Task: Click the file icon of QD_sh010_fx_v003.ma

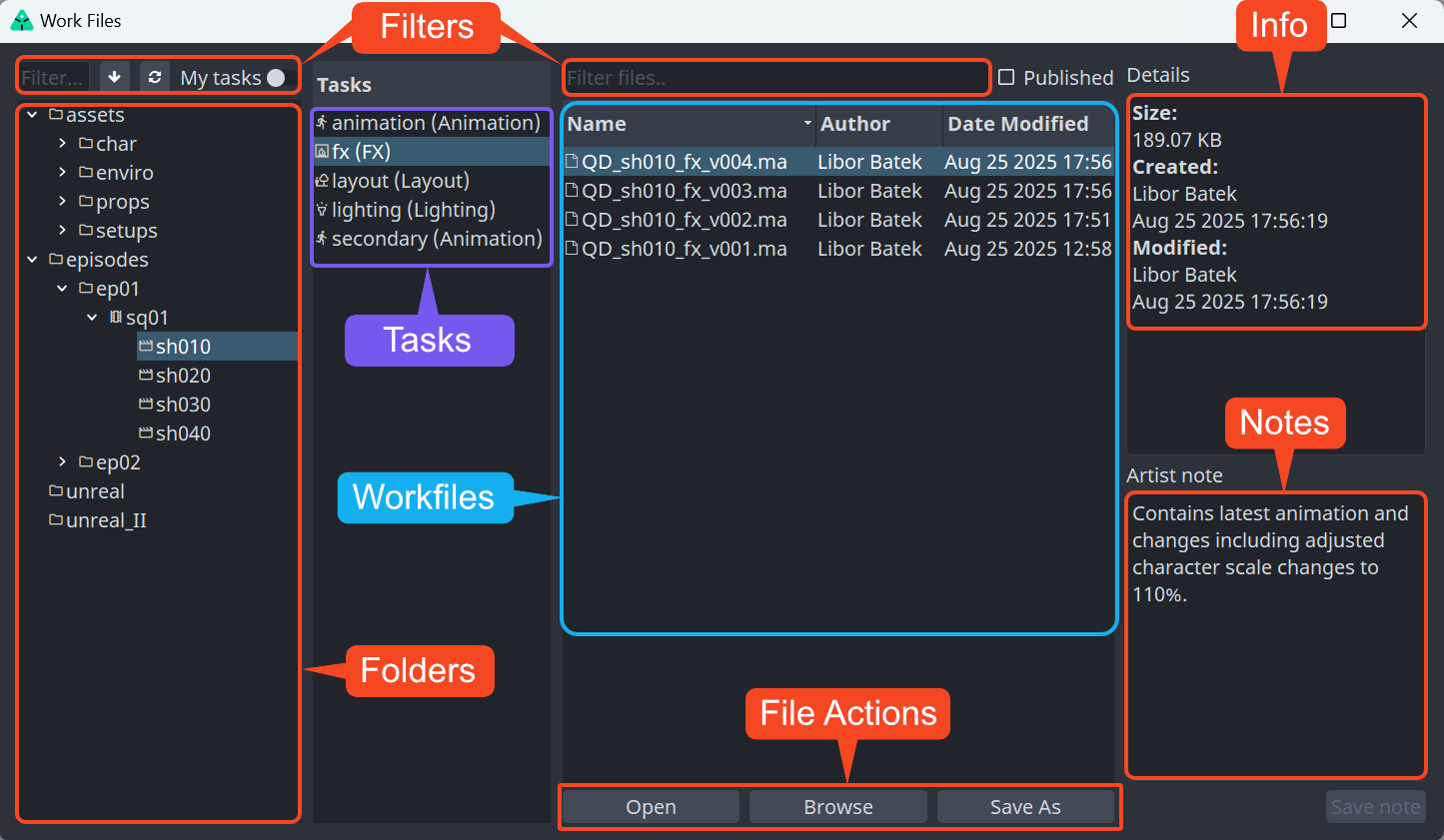Action: tap(573, 191)
